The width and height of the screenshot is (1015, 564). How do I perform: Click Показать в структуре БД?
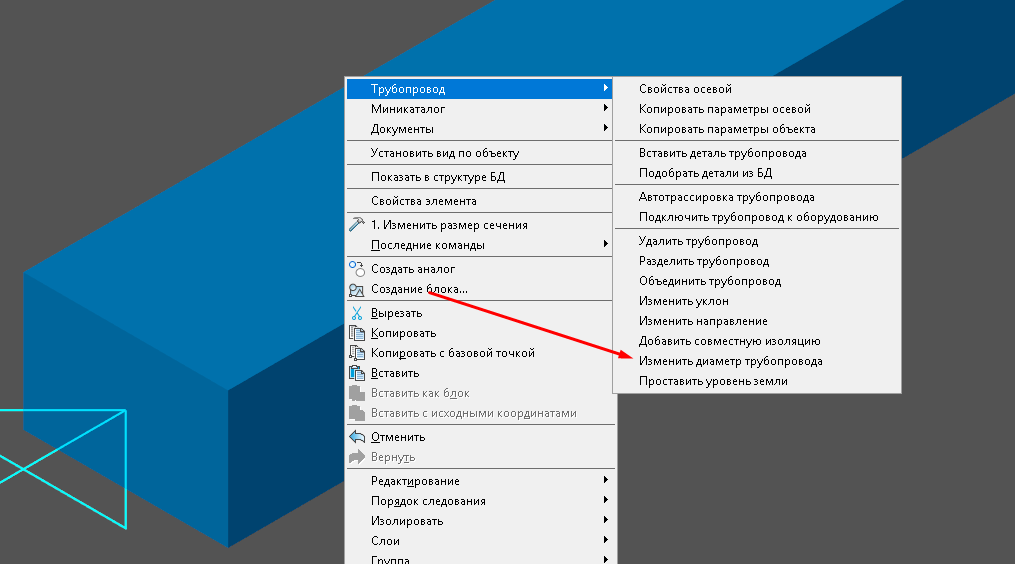[x=438, y=177]
